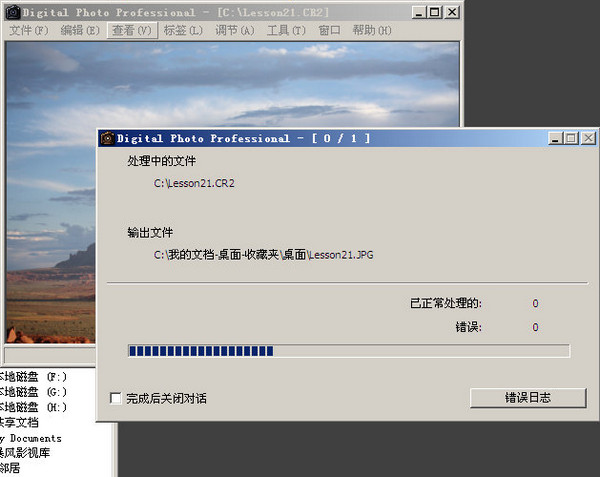Screen dimensions: 600x477
Task: Minimize the processing progress dialog
Action: click(555, 138)
